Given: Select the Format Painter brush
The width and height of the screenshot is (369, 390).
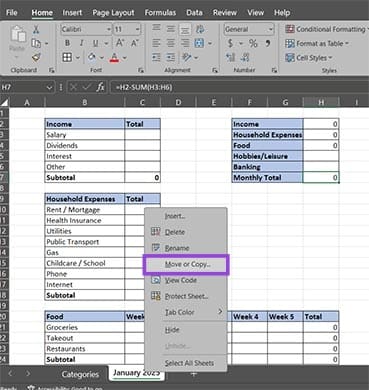Looking at the screenshot, I should tap(36, 58).
